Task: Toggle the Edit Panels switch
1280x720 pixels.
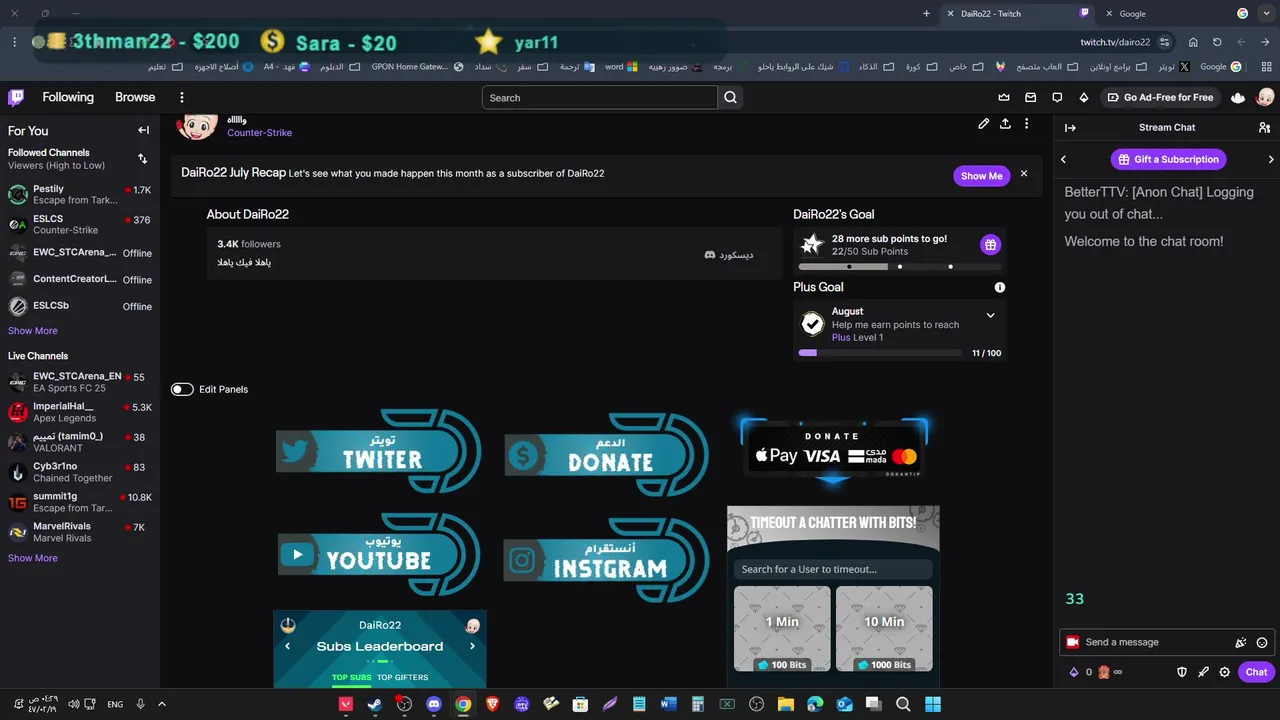Action: pos(182,389)
